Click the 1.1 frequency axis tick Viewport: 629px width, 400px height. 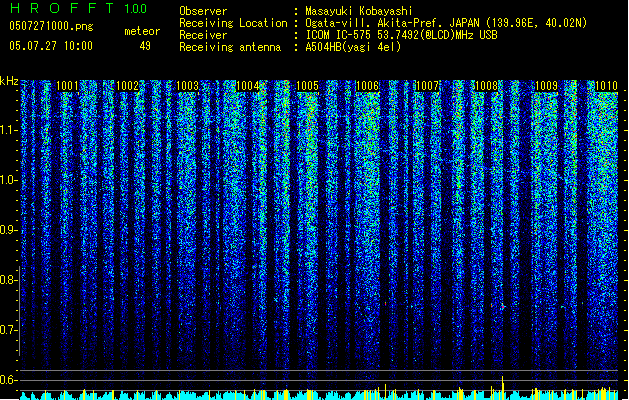pyautogui.click(x=8, y=130)
